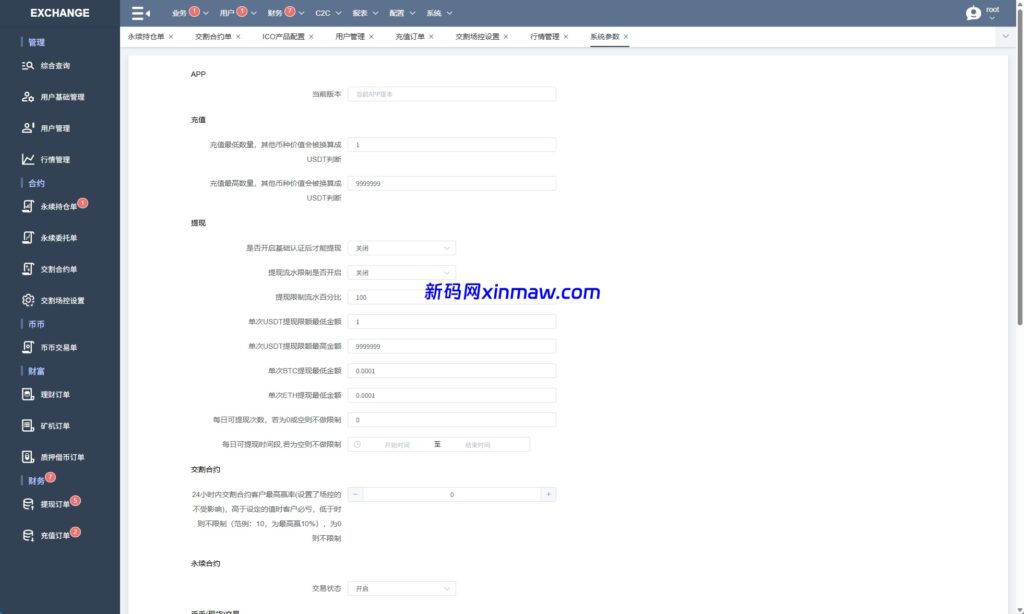The width and height of the screenshot is (1024, 614).
Task: Click the page vertical scrollbar
Action: (1019, 200)
